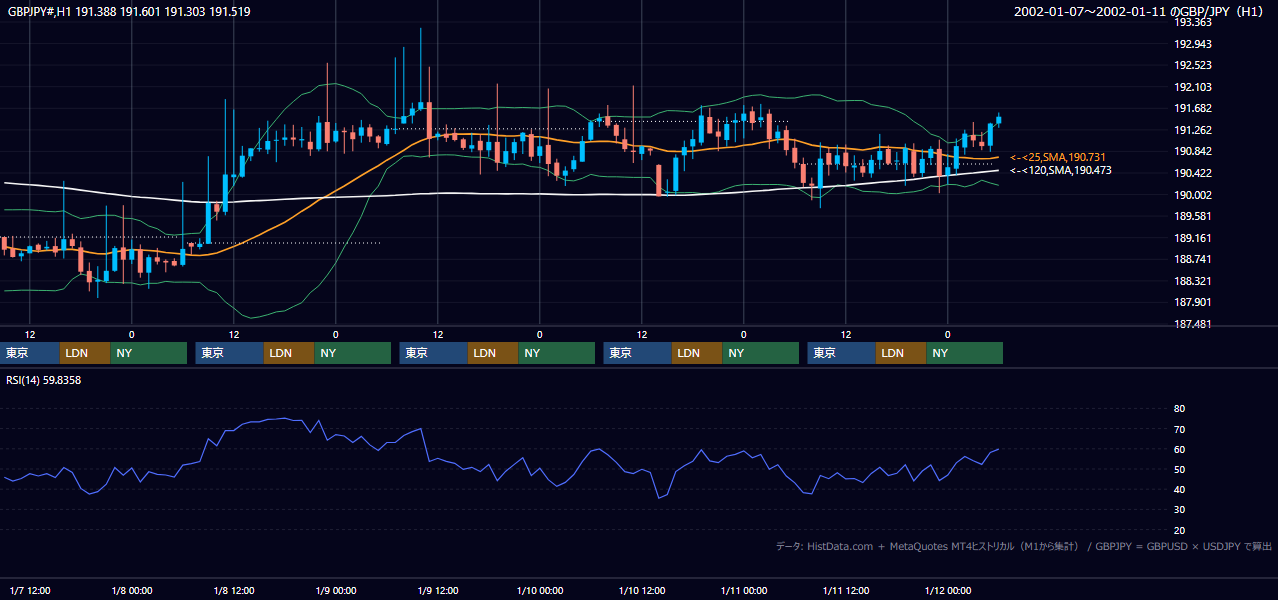The image size is (1278, 600).
Task: Select price level 189.581 on axis
Action: click(1193, 216)
